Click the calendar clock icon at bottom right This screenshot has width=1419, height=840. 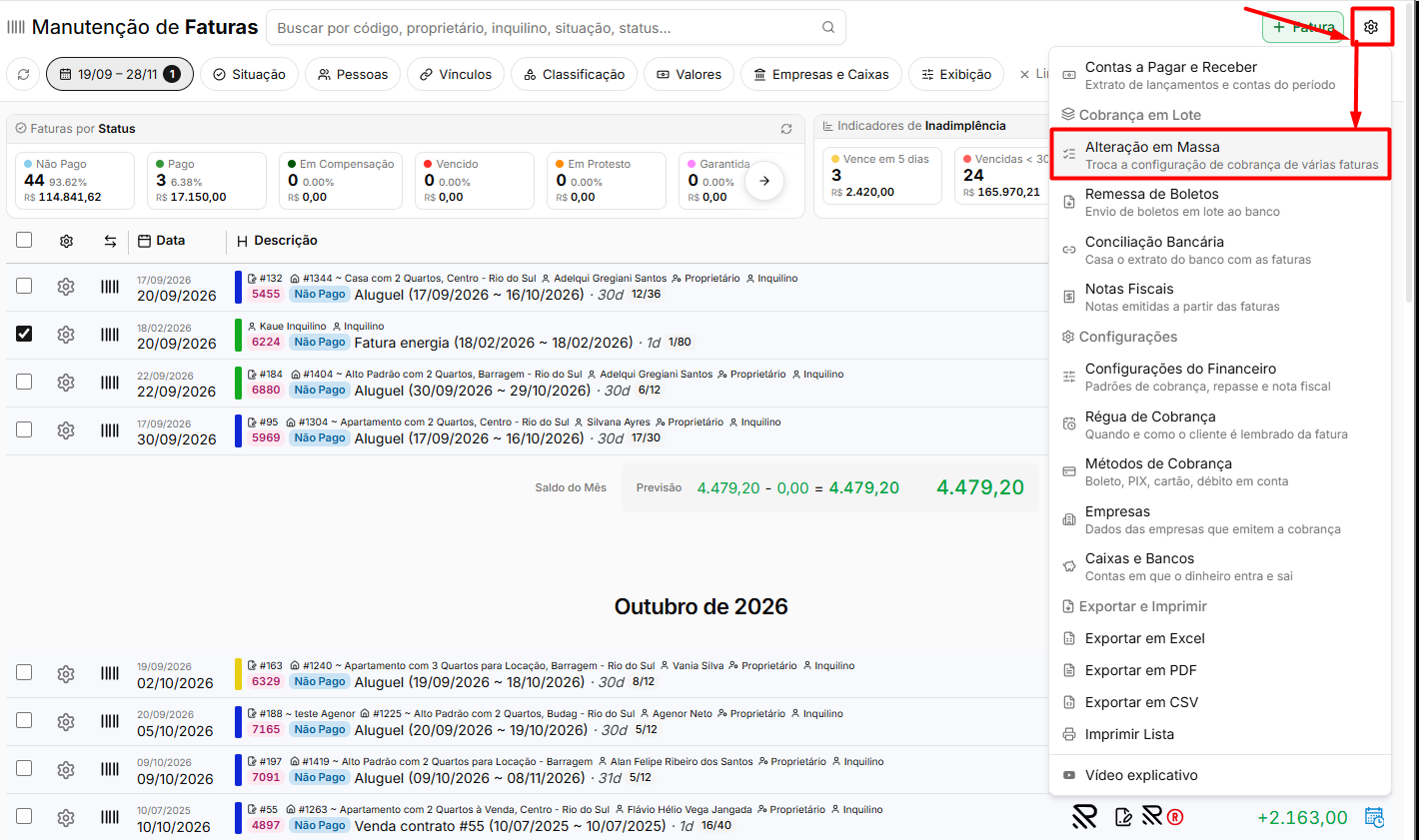(1375, 817)
